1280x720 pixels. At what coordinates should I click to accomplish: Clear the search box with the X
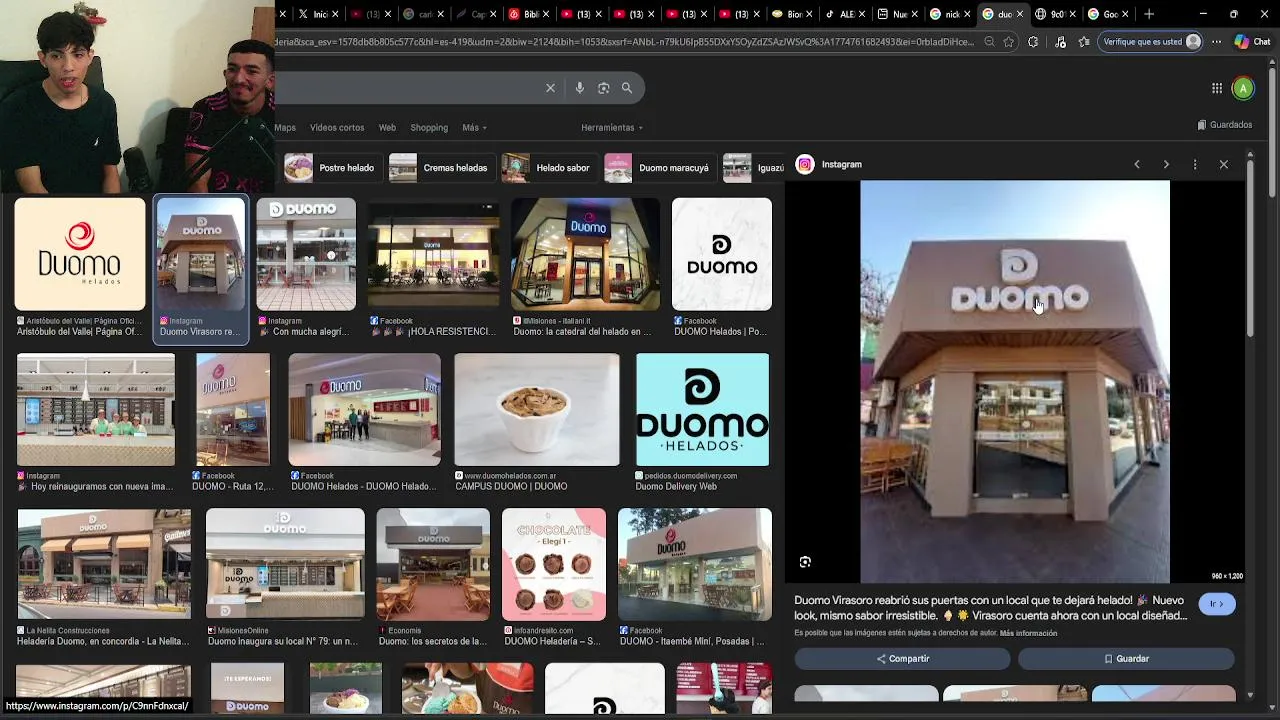550,88
